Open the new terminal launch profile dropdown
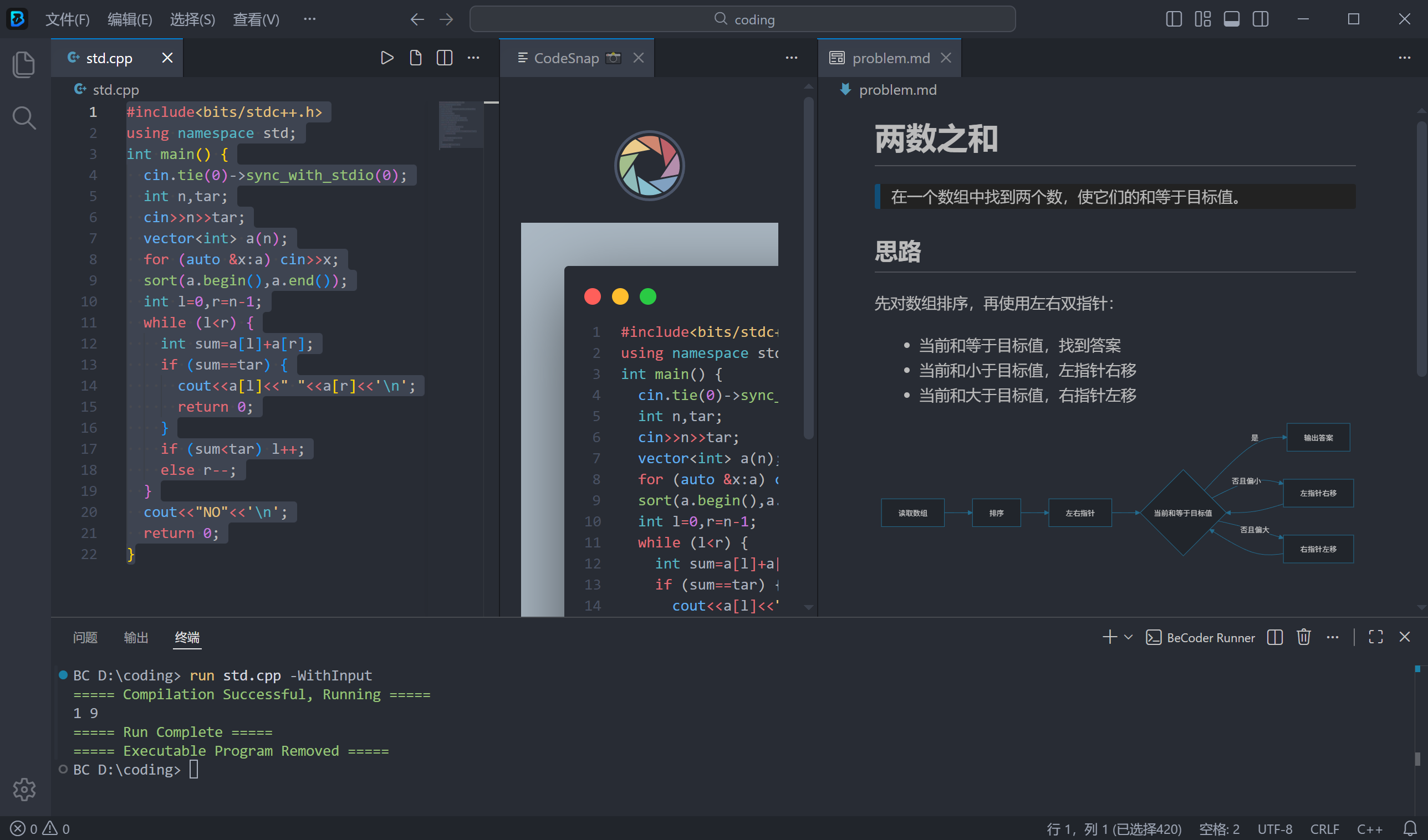Screen dimensions: 1428x840 point(1128,637)
